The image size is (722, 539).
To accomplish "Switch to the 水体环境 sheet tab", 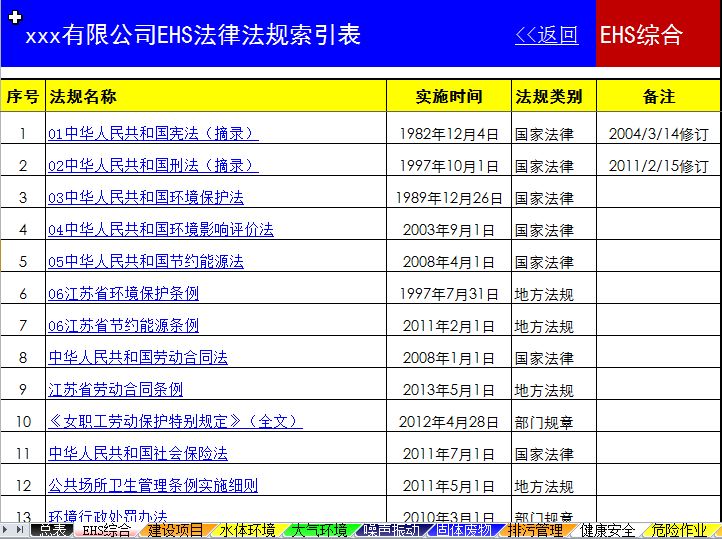I will point(247,530).
